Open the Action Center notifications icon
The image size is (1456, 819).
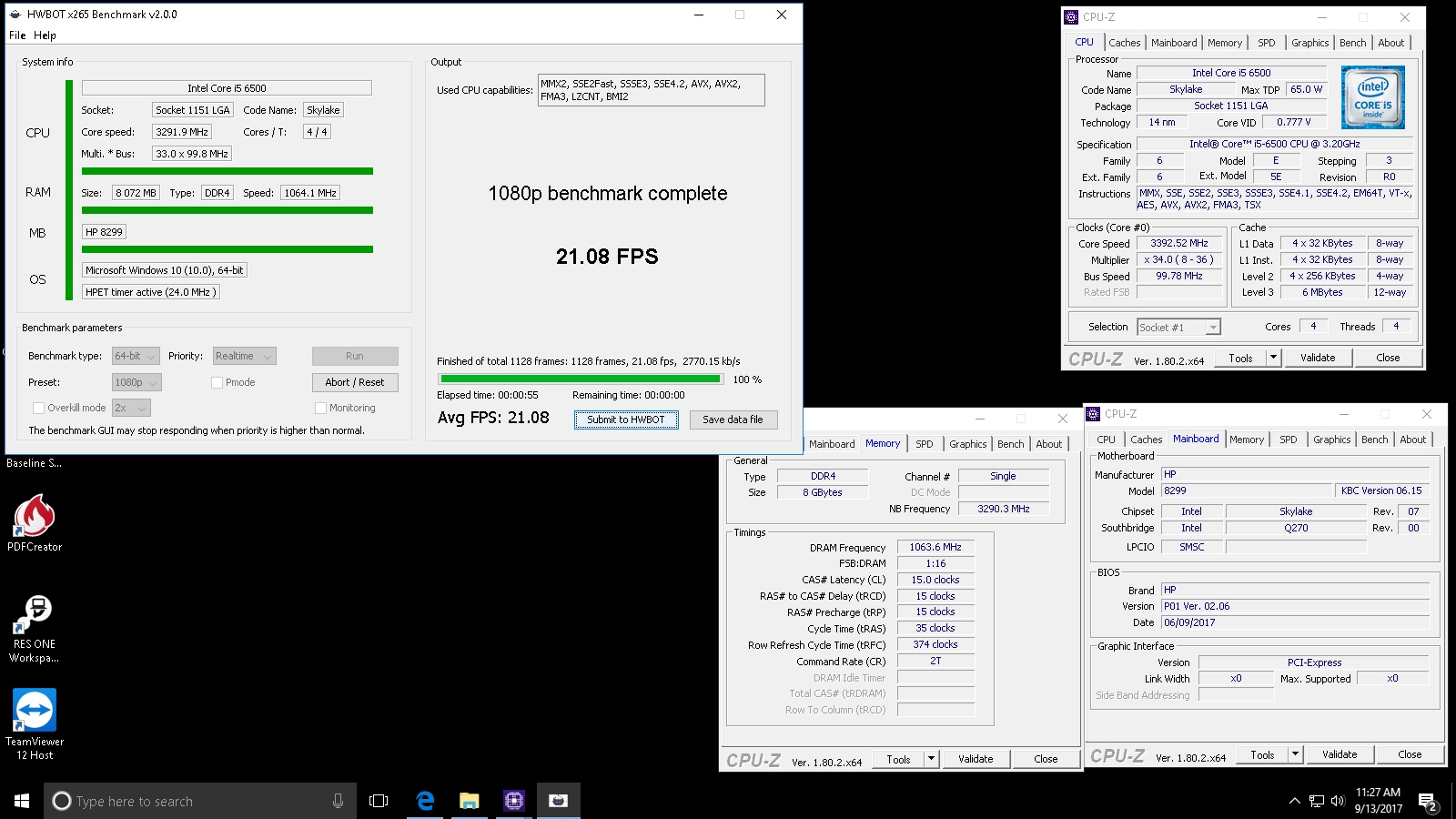(x=1428, y=802)
